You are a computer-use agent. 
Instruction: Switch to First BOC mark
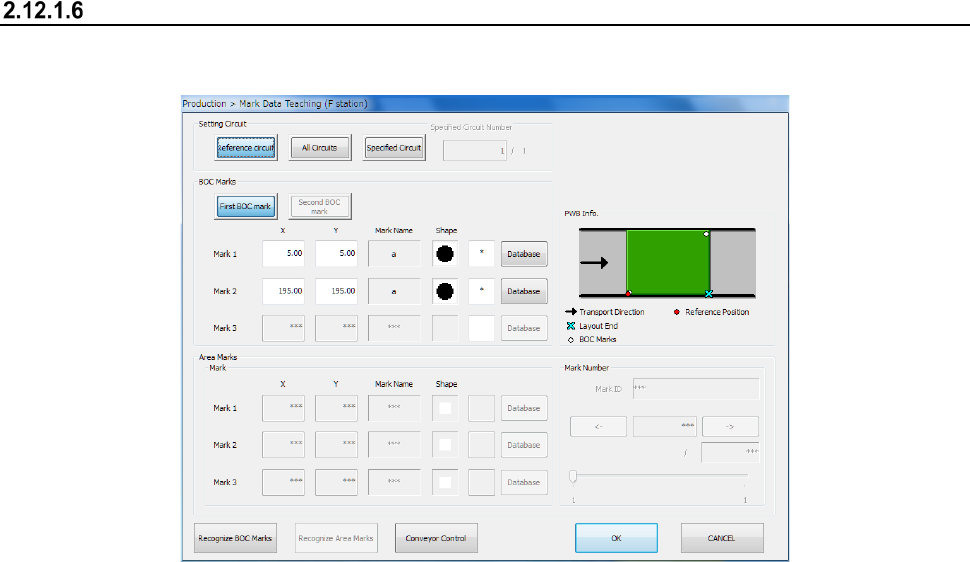(246, 206)
